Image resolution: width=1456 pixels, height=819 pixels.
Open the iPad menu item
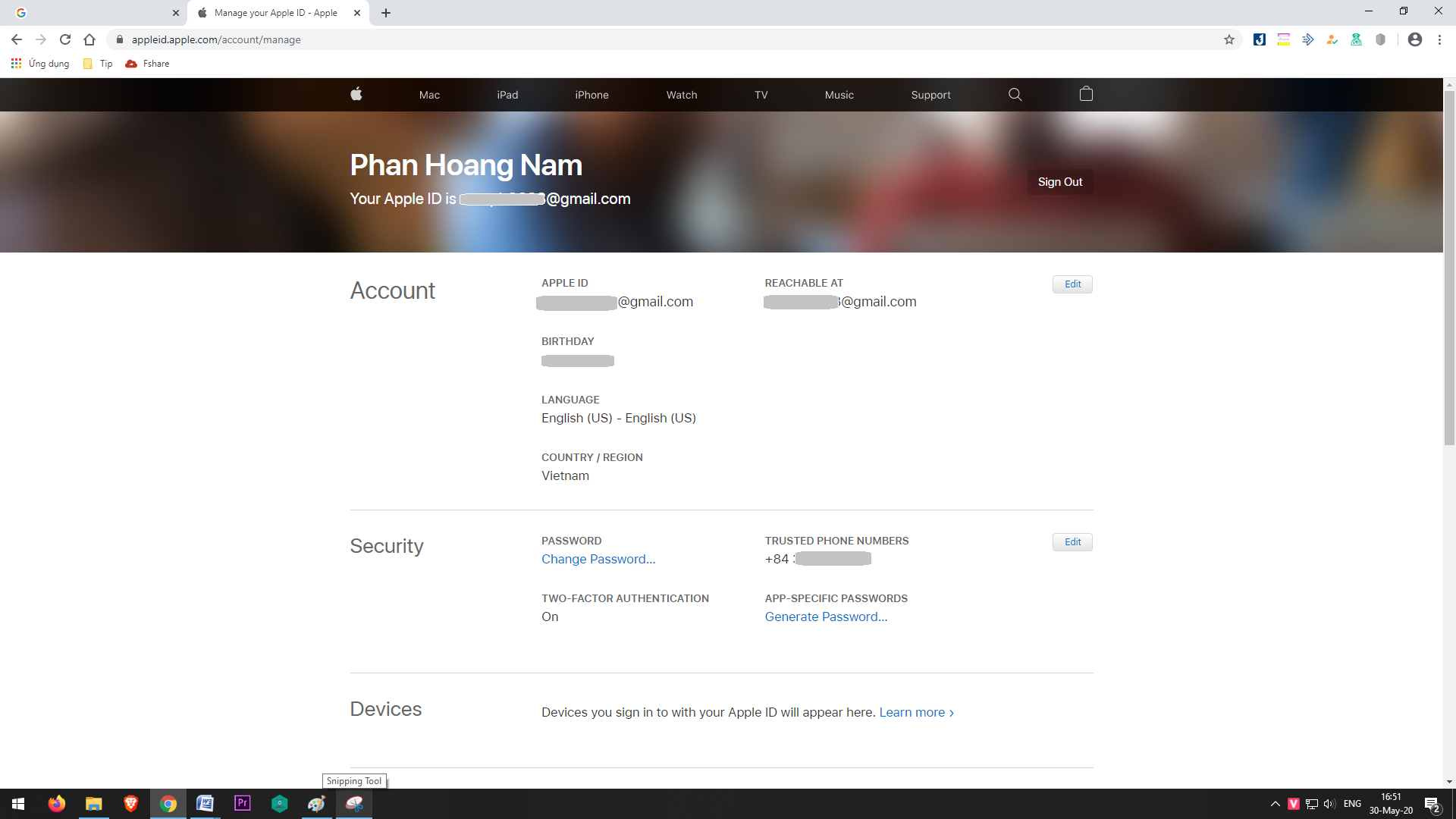point(507,95)
